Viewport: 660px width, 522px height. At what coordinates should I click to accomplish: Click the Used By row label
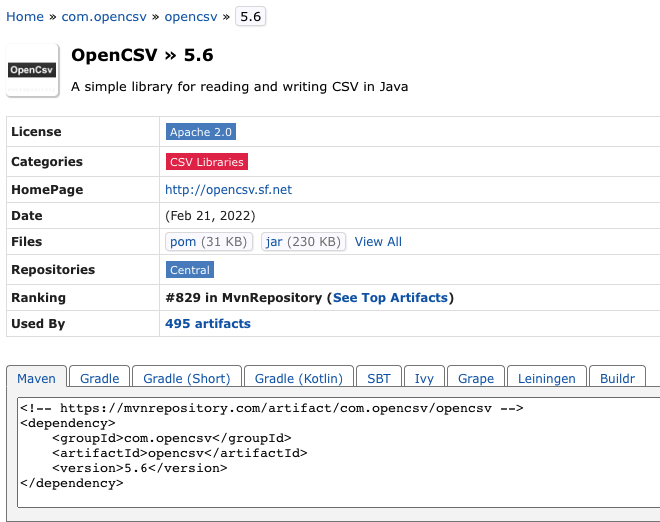pyautogui.click(x=38, y=324)
